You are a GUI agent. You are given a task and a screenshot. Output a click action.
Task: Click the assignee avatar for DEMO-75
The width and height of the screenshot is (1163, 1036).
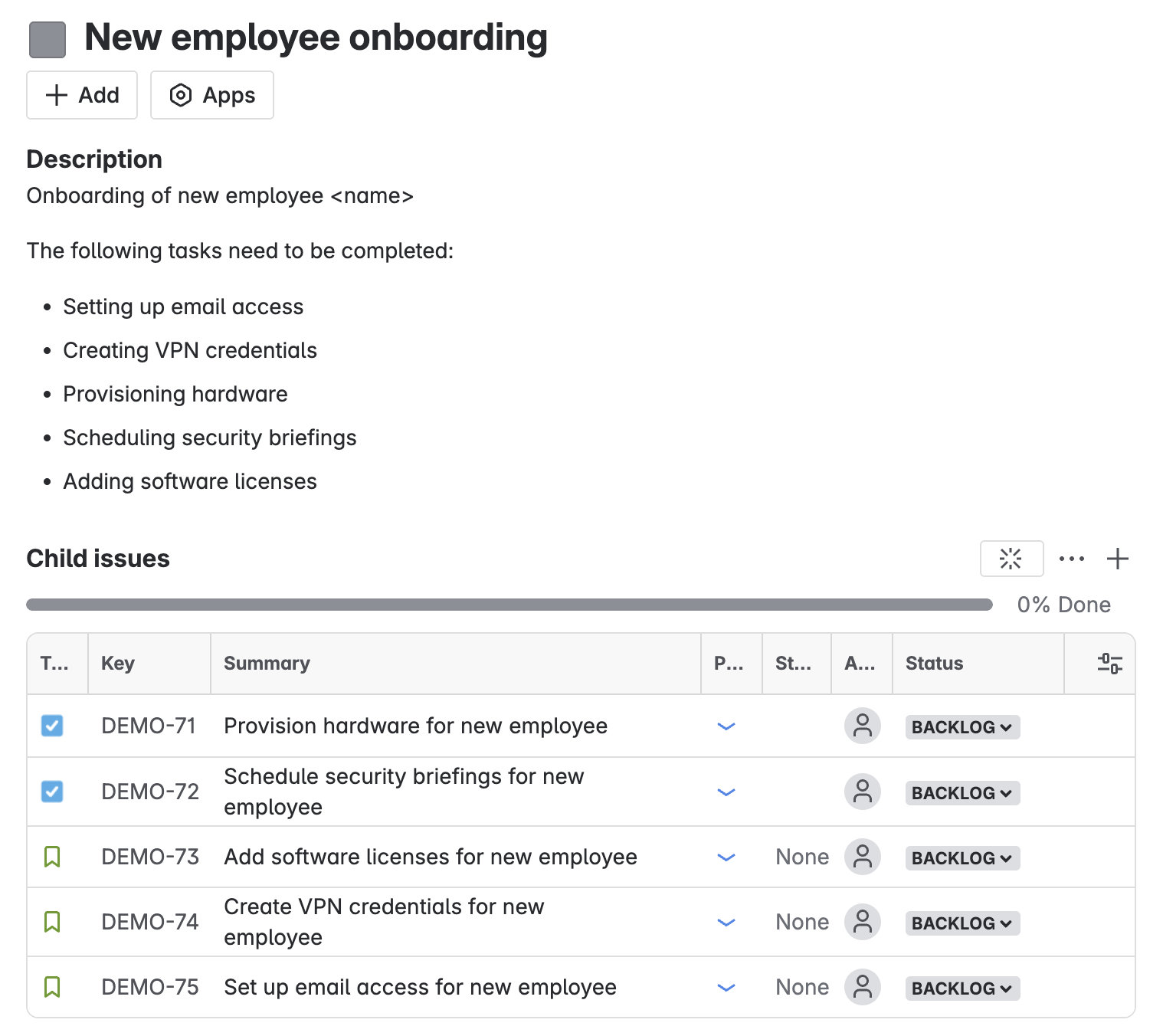(863, 987)
